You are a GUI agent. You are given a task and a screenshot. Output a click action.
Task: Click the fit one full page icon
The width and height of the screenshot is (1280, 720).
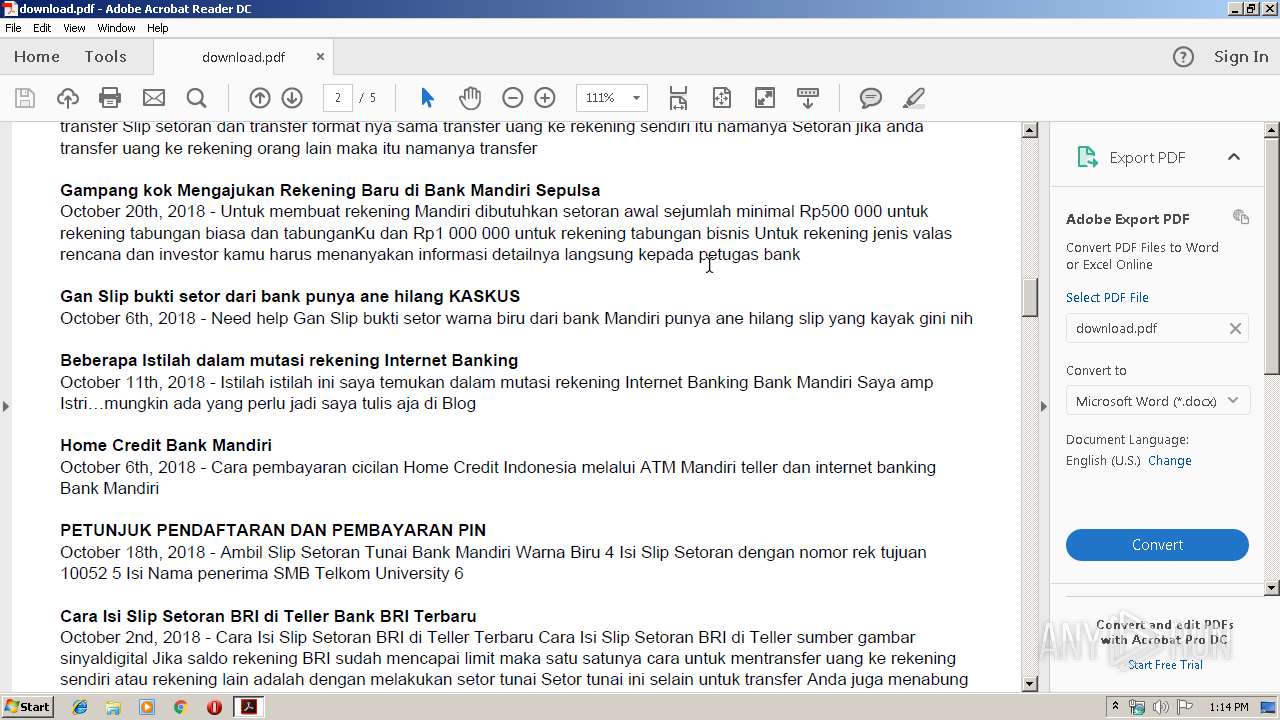point(721,97)
